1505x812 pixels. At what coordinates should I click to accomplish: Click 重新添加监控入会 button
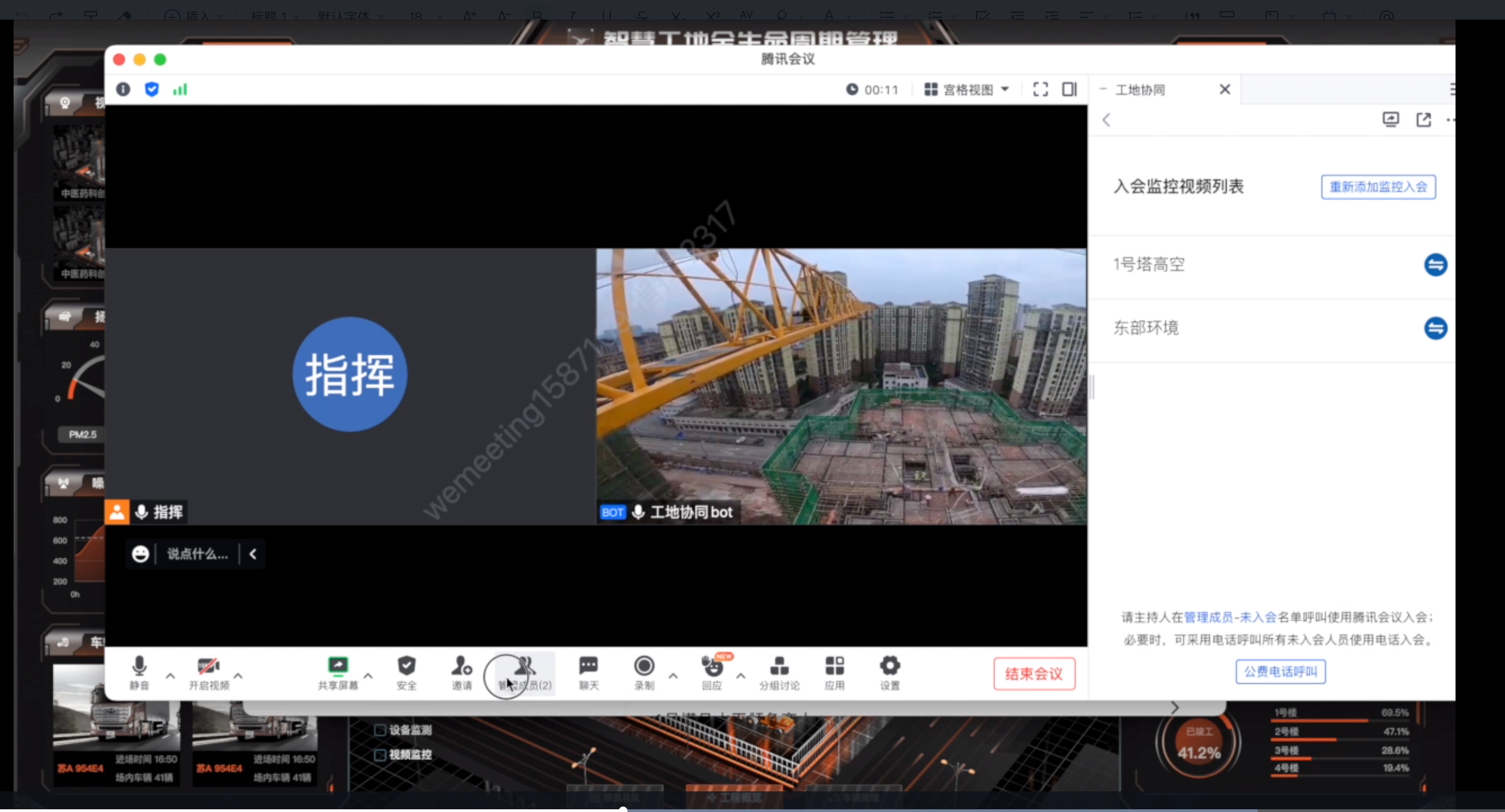click(x=1378, y=187)
